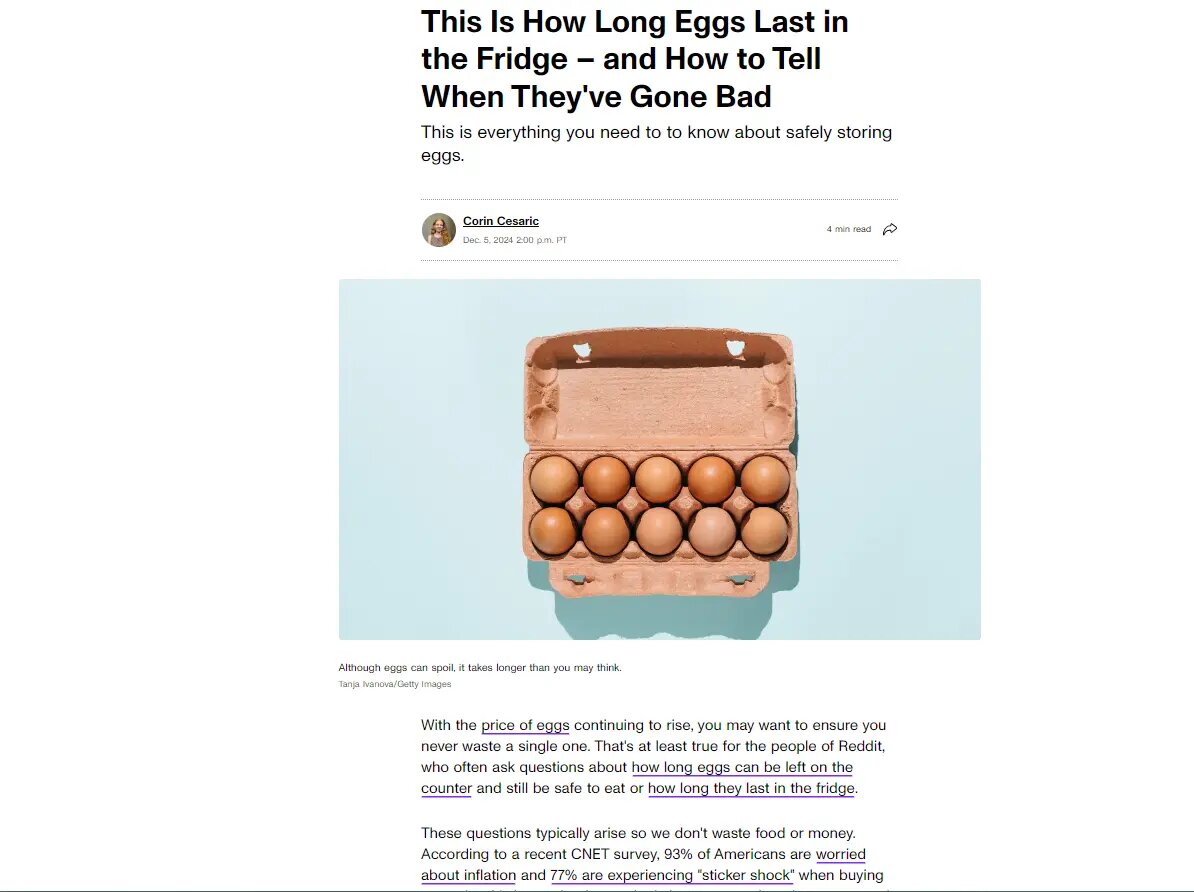Click the egg carton hero image

[659, 459]
